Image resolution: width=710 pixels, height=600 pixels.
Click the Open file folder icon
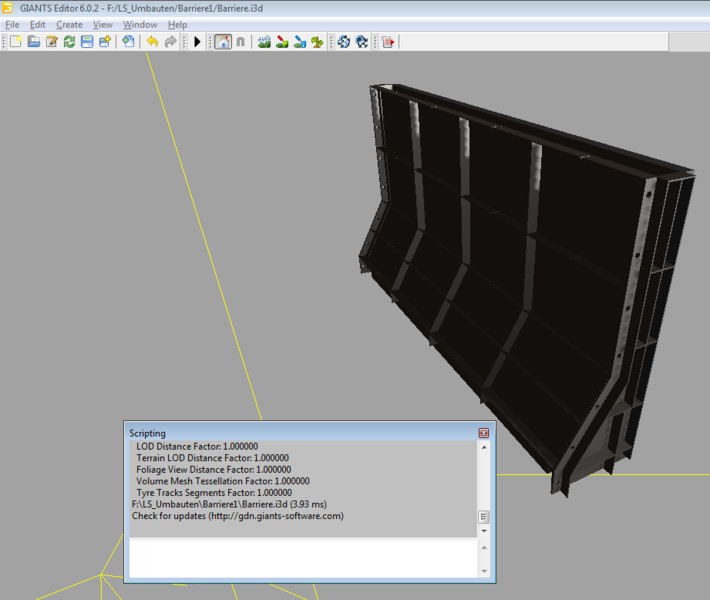(x=33, y=42)
